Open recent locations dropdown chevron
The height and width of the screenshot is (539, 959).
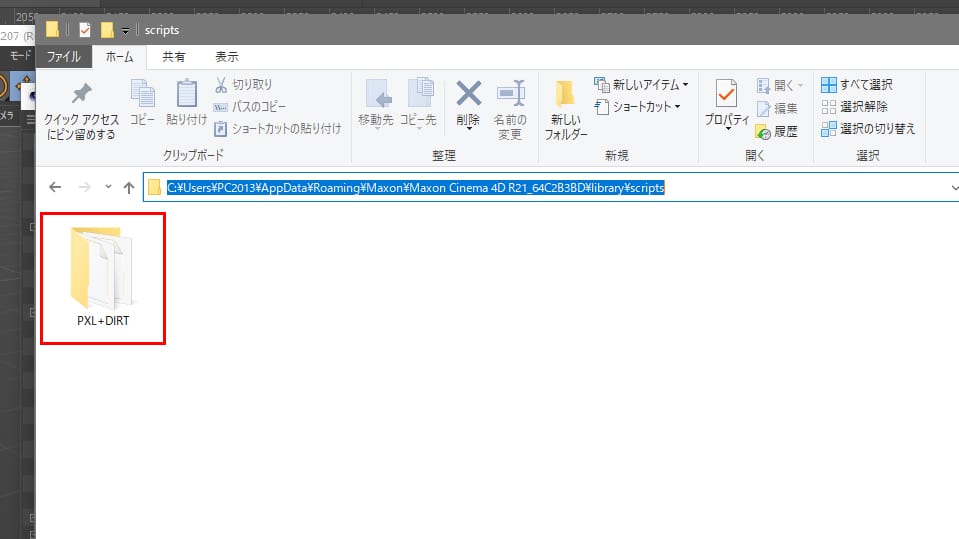[108, 187]
